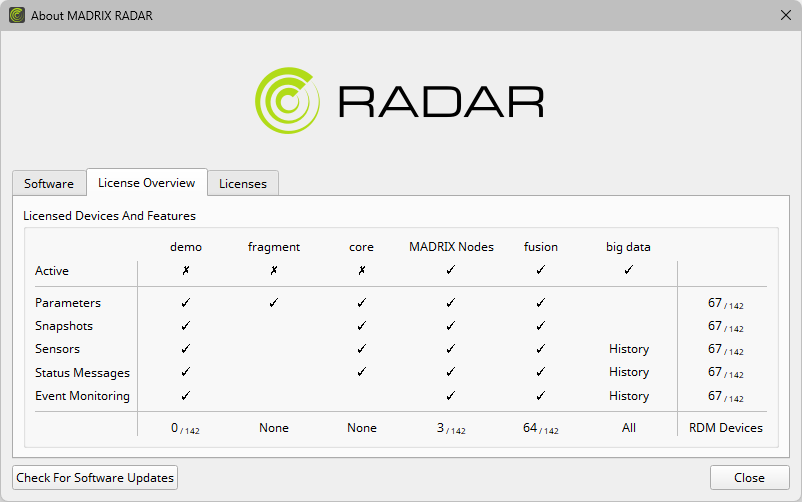The height and width of the screenshot is (502, 802).
Task: Click the Sensors row label
Action: (57, 348)
